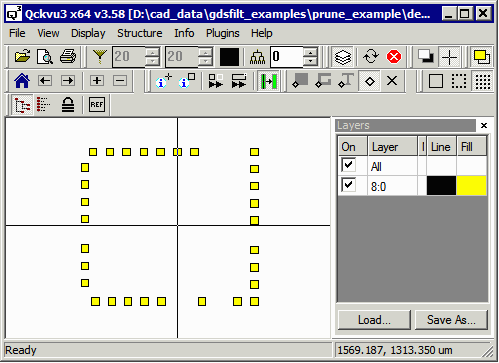Open the View menu

point(48,33)
